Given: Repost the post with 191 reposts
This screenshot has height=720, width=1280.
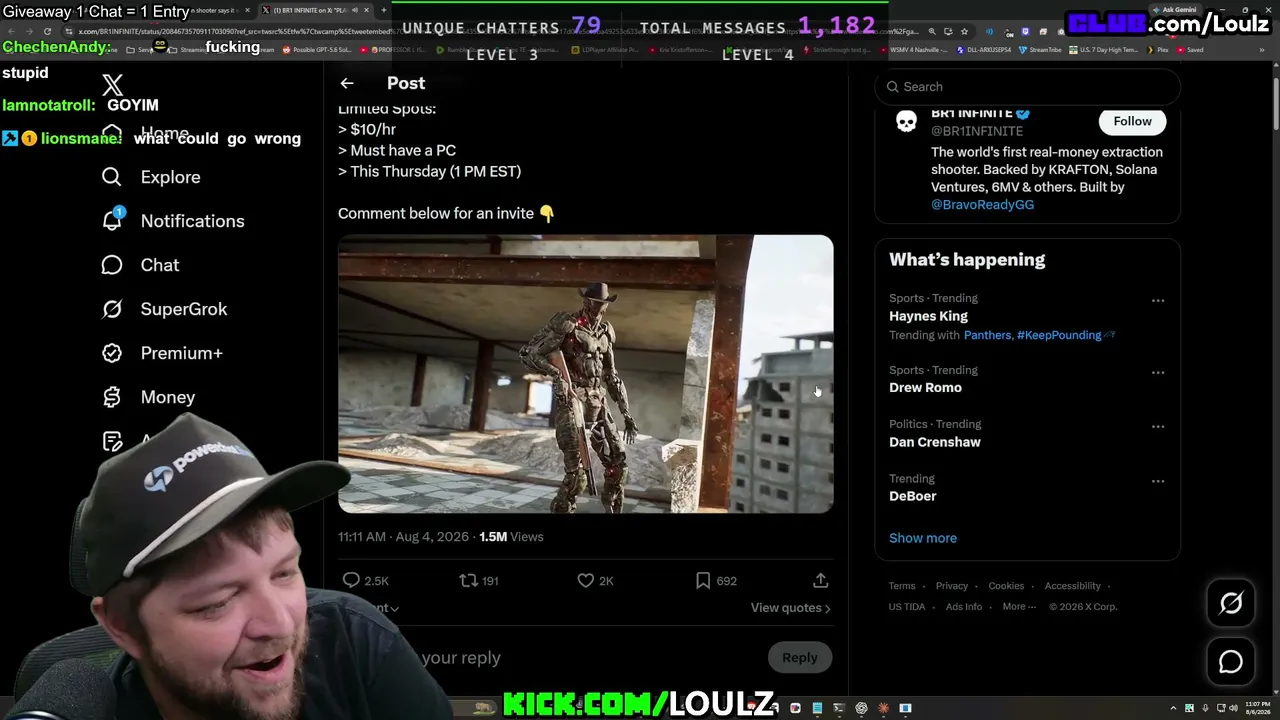Looking at the screenshot, I should pyautogui.click(x=468, y=580).
